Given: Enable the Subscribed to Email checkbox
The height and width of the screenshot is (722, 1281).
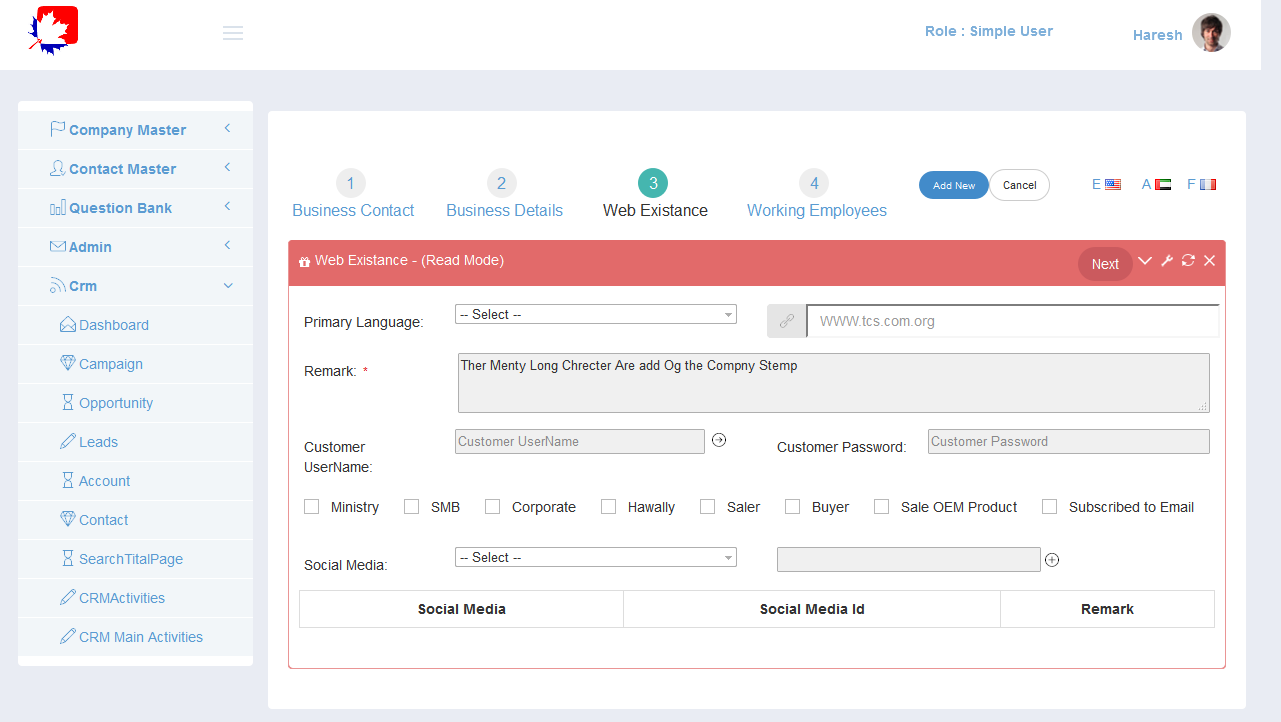Looking at the screenshot, I should (1049, 506).
